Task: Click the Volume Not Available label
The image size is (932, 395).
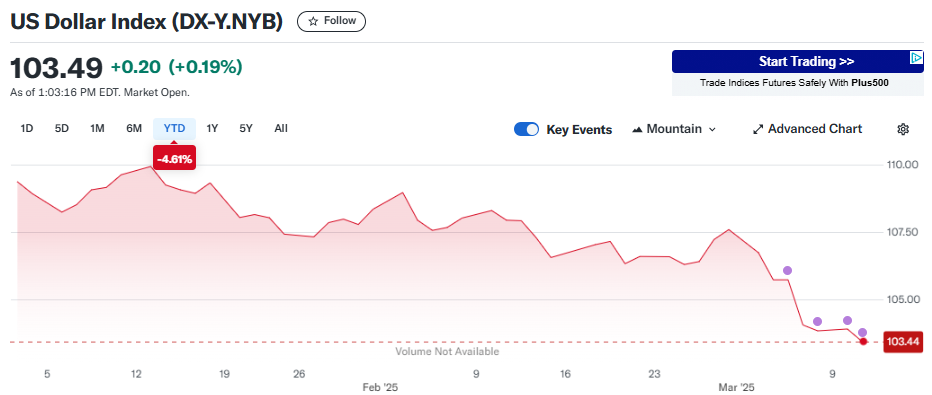Action: (448, 352)
